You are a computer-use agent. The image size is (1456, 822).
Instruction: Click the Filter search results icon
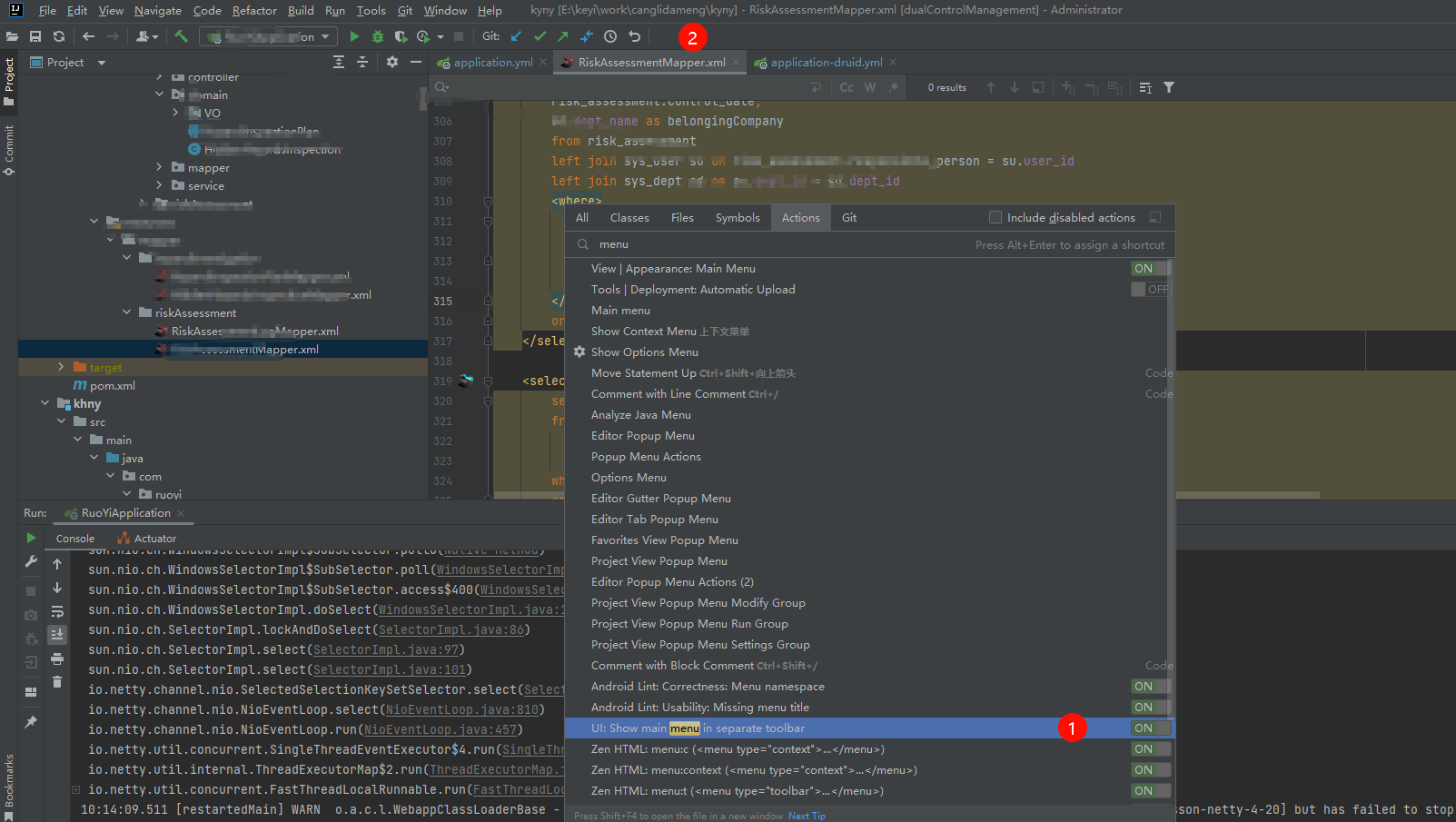(1169, 87)
